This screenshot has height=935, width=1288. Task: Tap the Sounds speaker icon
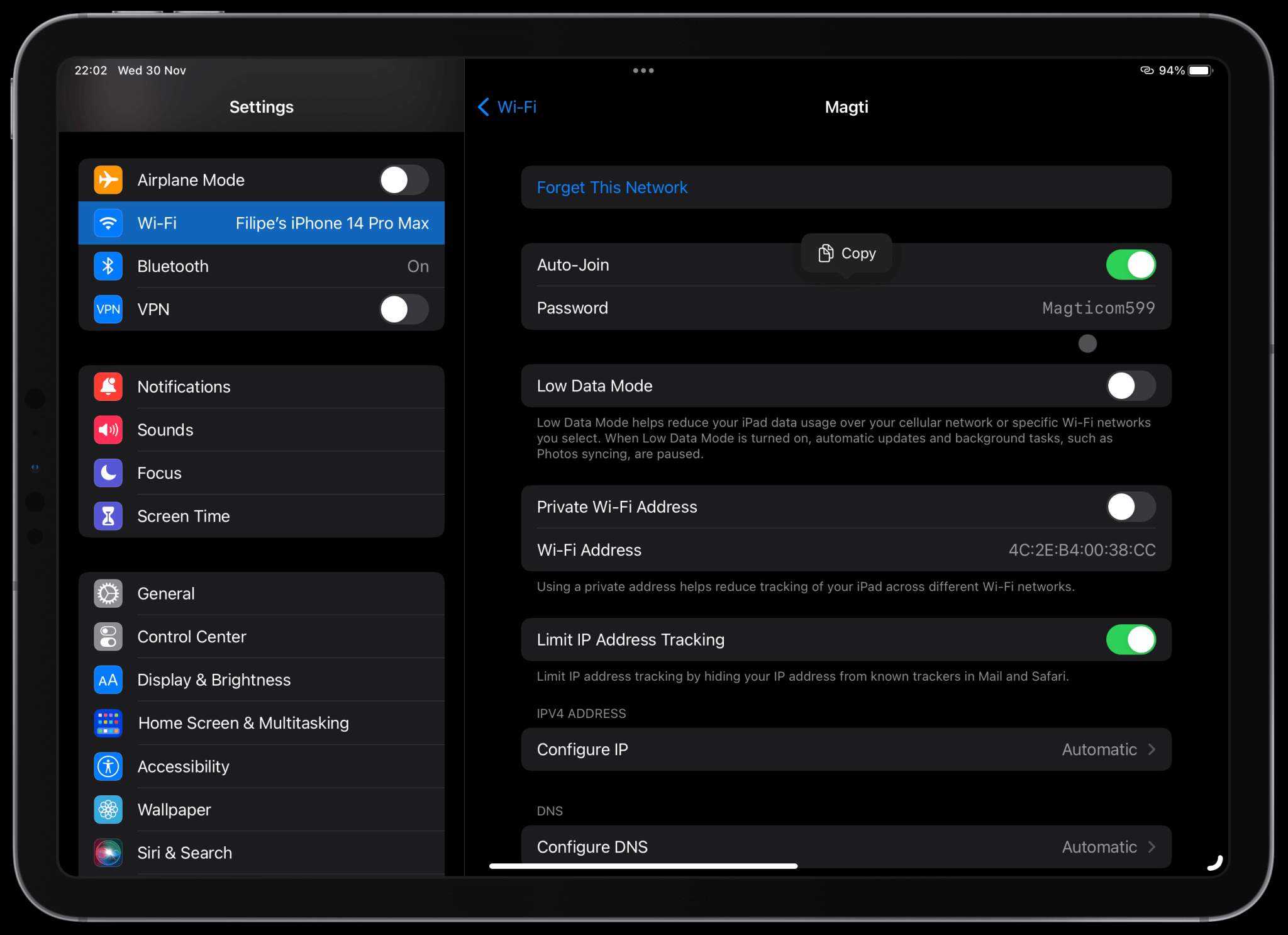[x=108, y=430]
